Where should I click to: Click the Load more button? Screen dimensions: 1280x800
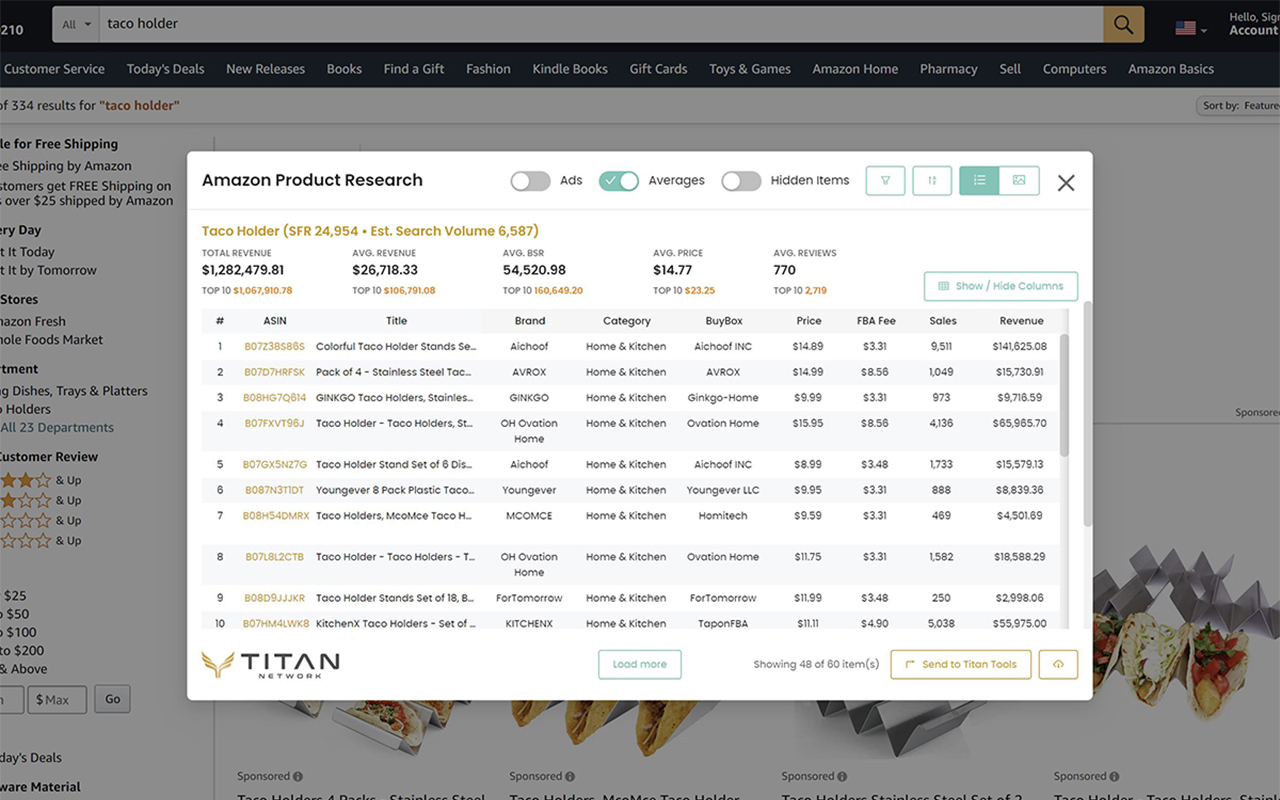[640, 665]
